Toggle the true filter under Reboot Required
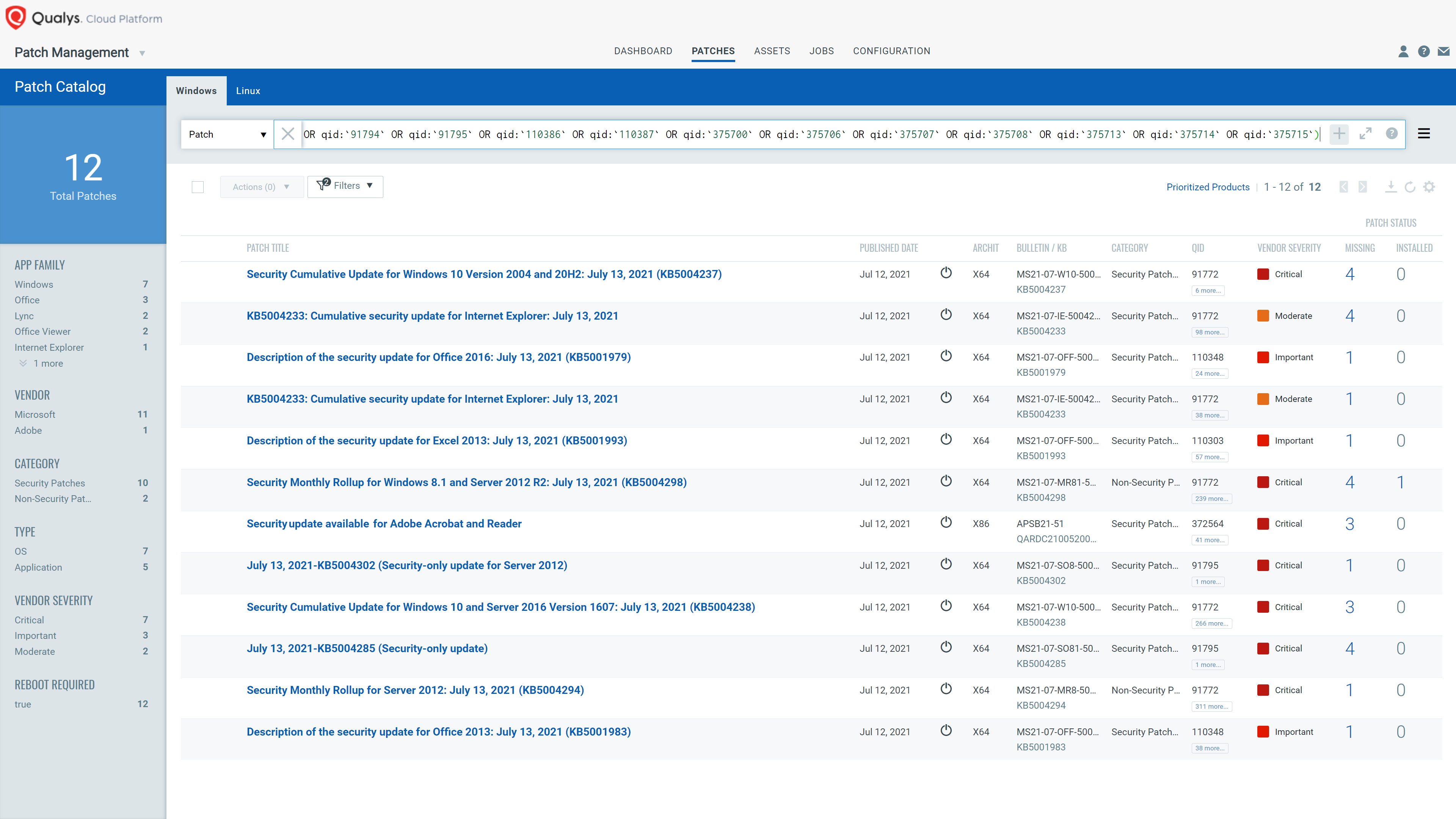This screenshot has height=819, width=1456. click(23, 704)
